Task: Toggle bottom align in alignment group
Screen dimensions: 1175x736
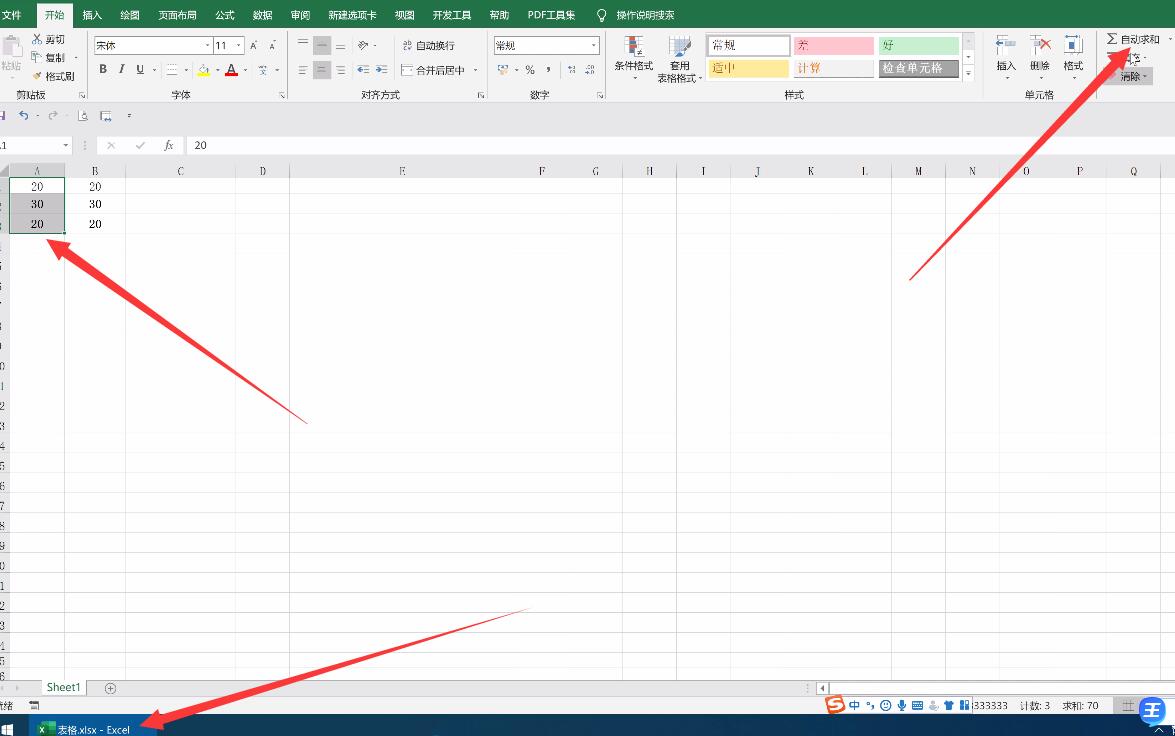Action: [340, 46]
